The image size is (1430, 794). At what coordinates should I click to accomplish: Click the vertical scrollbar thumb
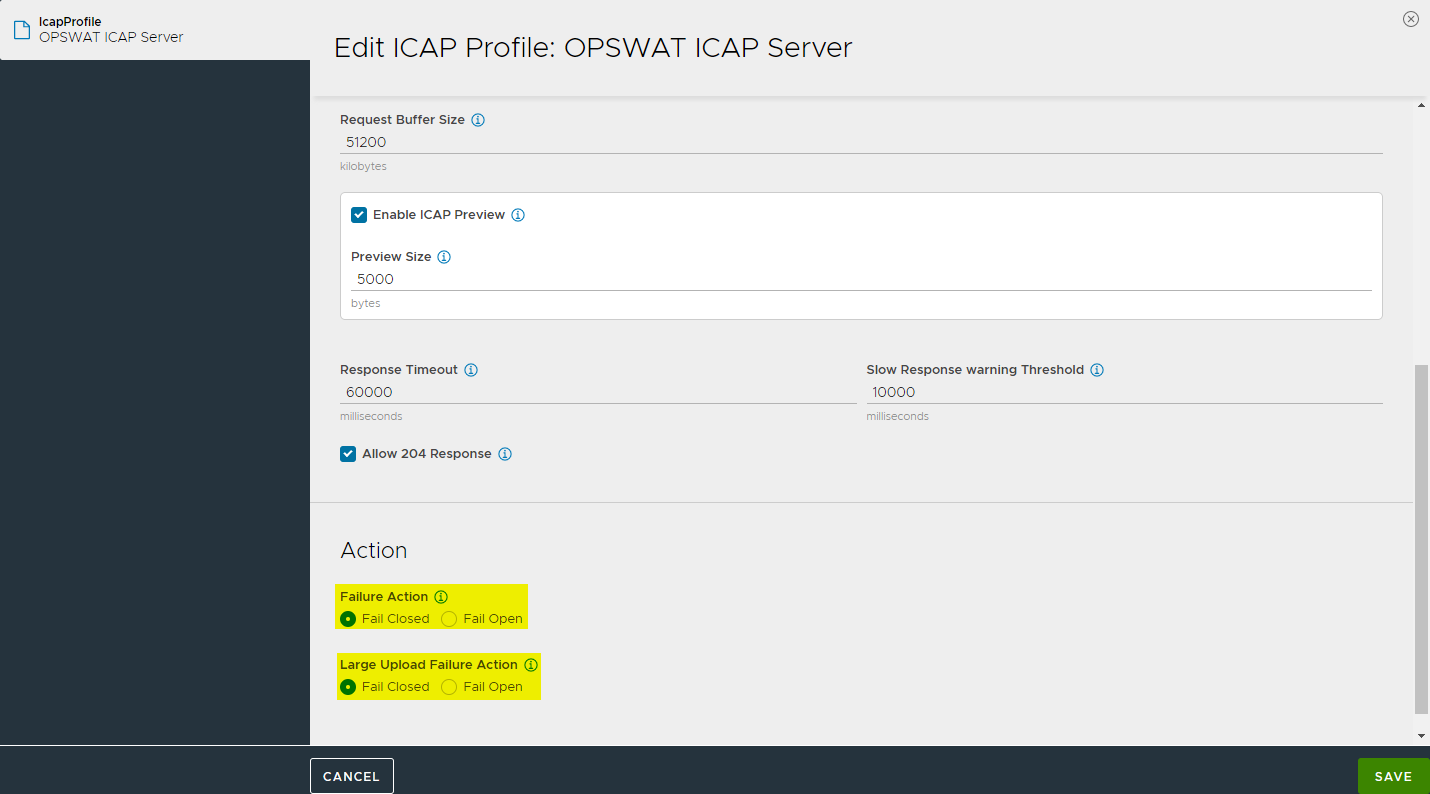(x=1422, y=539)
